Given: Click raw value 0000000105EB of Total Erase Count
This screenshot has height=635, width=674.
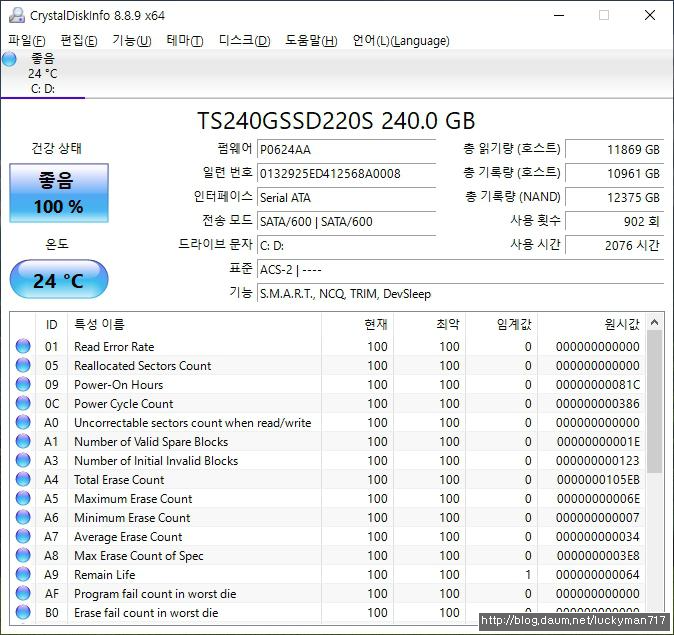Looking at the screenshot, I should pos(598,480).
